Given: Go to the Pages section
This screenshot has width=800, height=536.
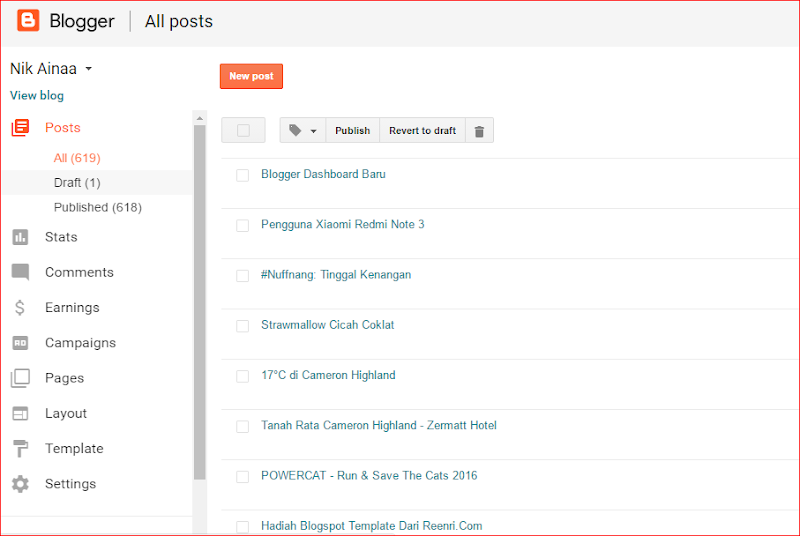Looking at the screenshot, I should [64, 378].
